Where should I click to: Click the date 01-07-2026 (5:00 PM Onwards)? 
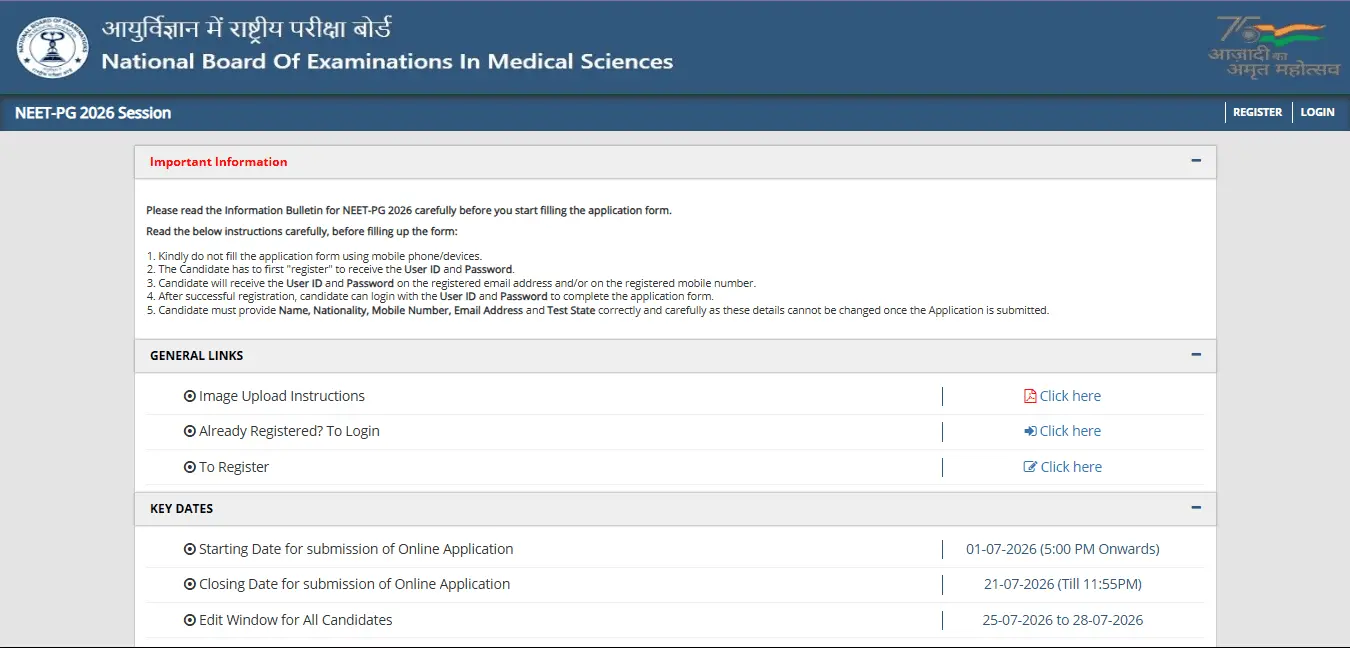(x=1062, y=549)
